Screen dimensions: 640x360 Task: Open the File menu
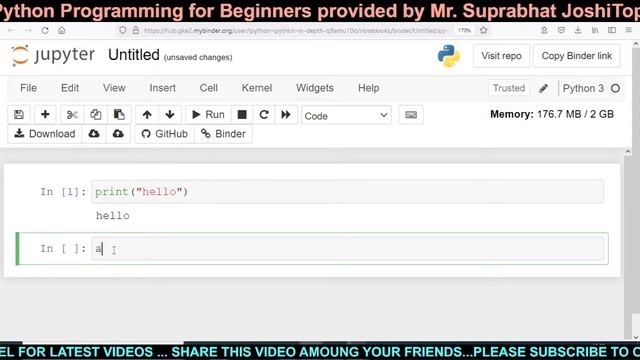coord(28,88)
